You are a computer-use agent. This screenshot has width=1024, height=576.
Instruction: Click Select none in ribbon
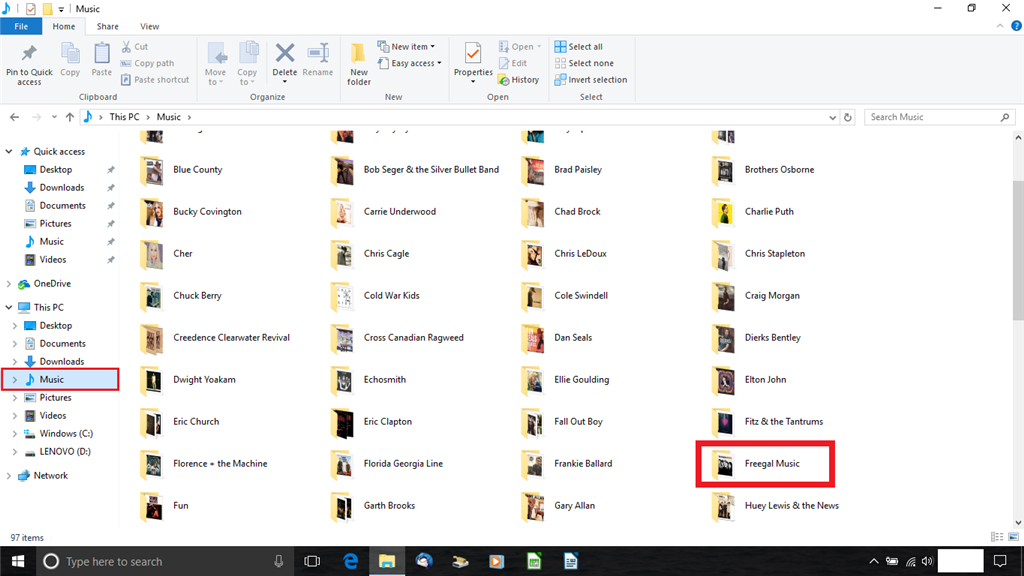[x=584, y=63]
